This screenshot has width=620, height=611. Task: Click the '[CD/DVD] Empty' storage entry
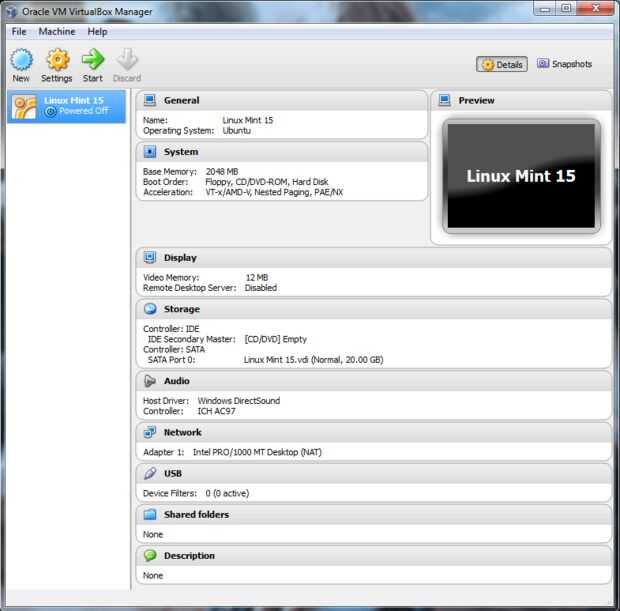pos(276,339)
